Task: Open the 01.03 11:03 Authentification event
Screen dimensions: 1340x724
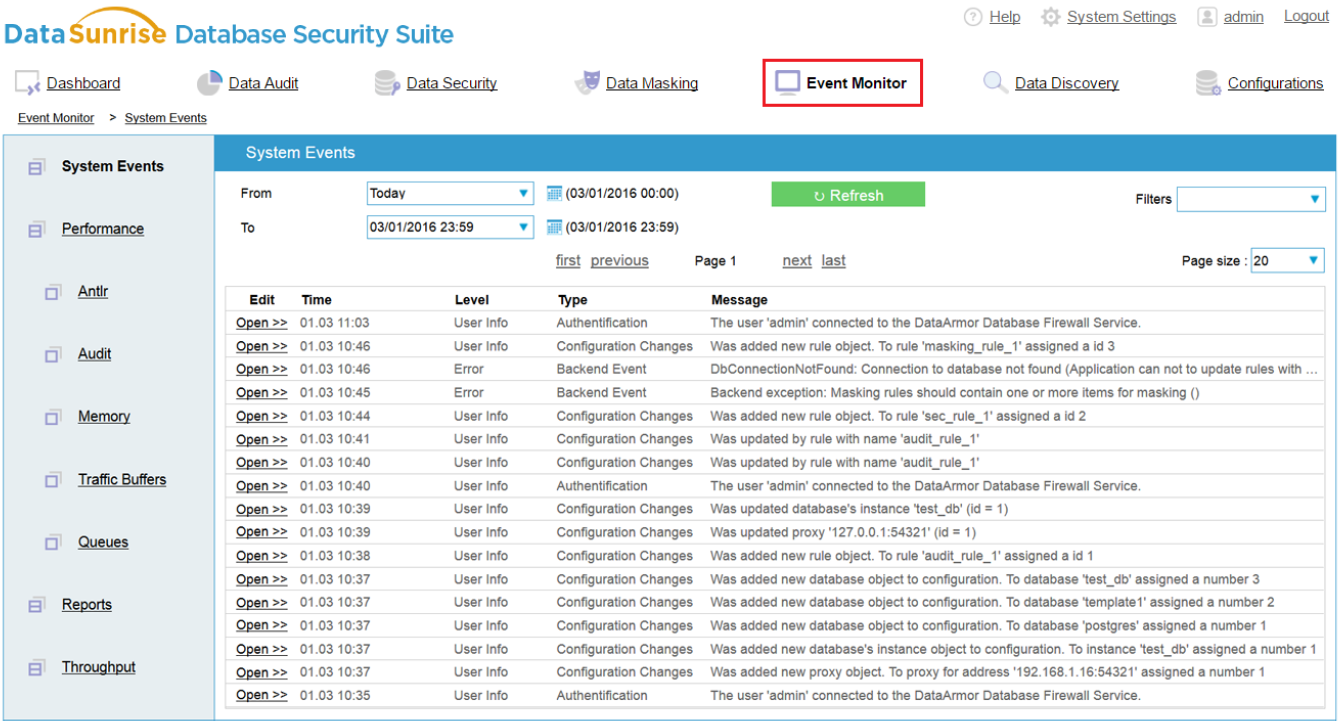Action: pos(262,323)
